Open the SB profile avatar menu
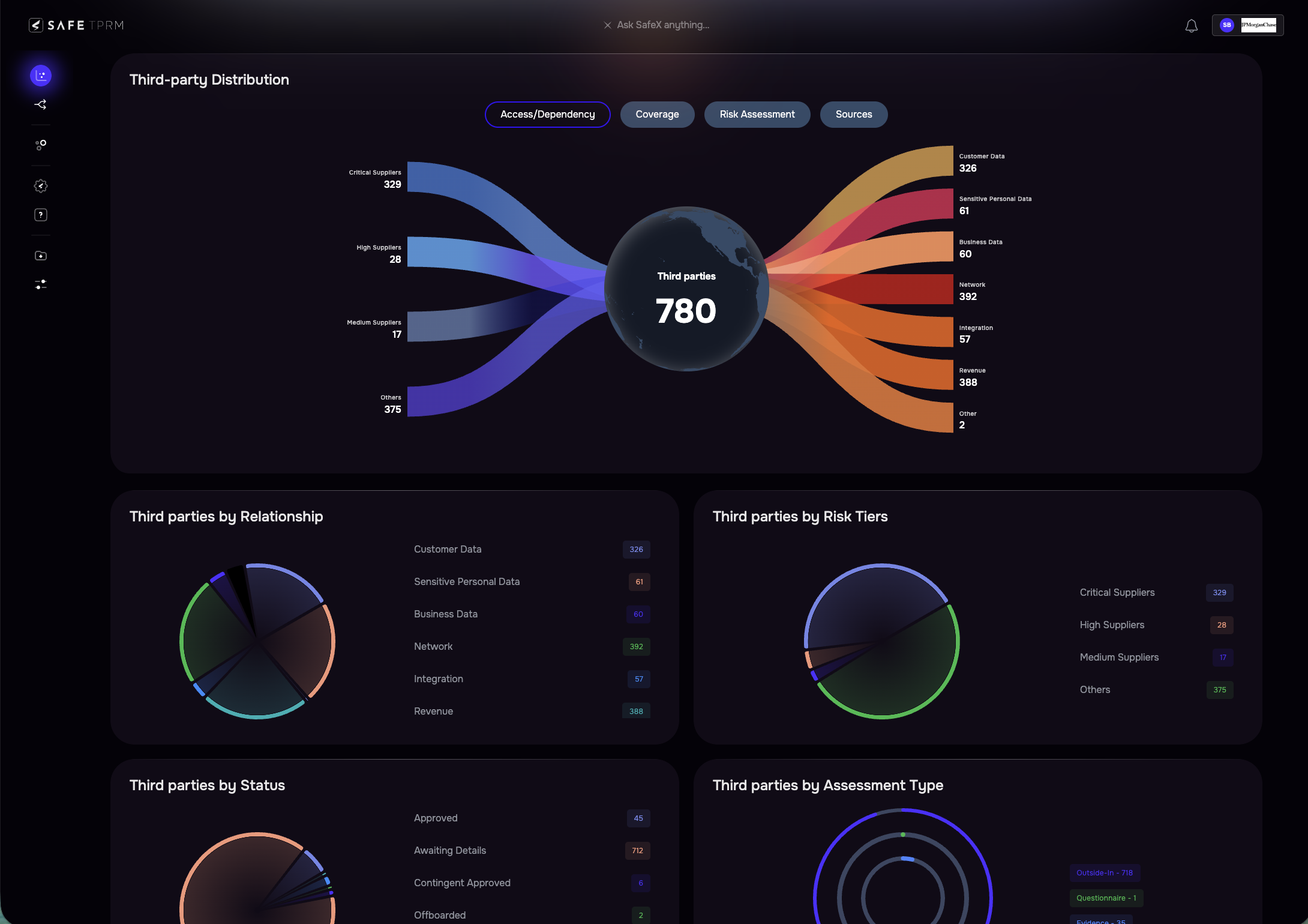 tap(1226, 25)
